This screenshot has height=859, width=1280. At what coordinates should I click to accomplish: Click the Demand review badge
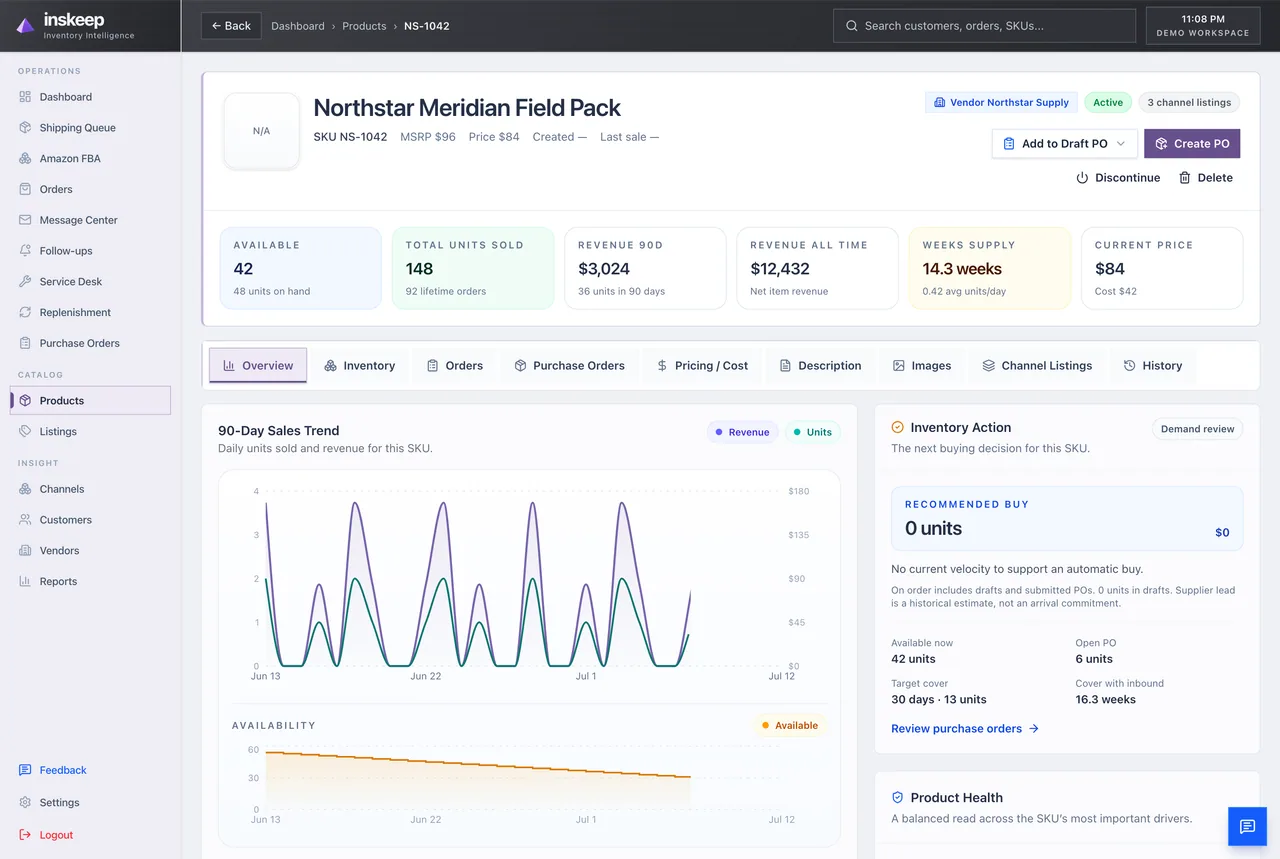click(x=1197, y=429)
